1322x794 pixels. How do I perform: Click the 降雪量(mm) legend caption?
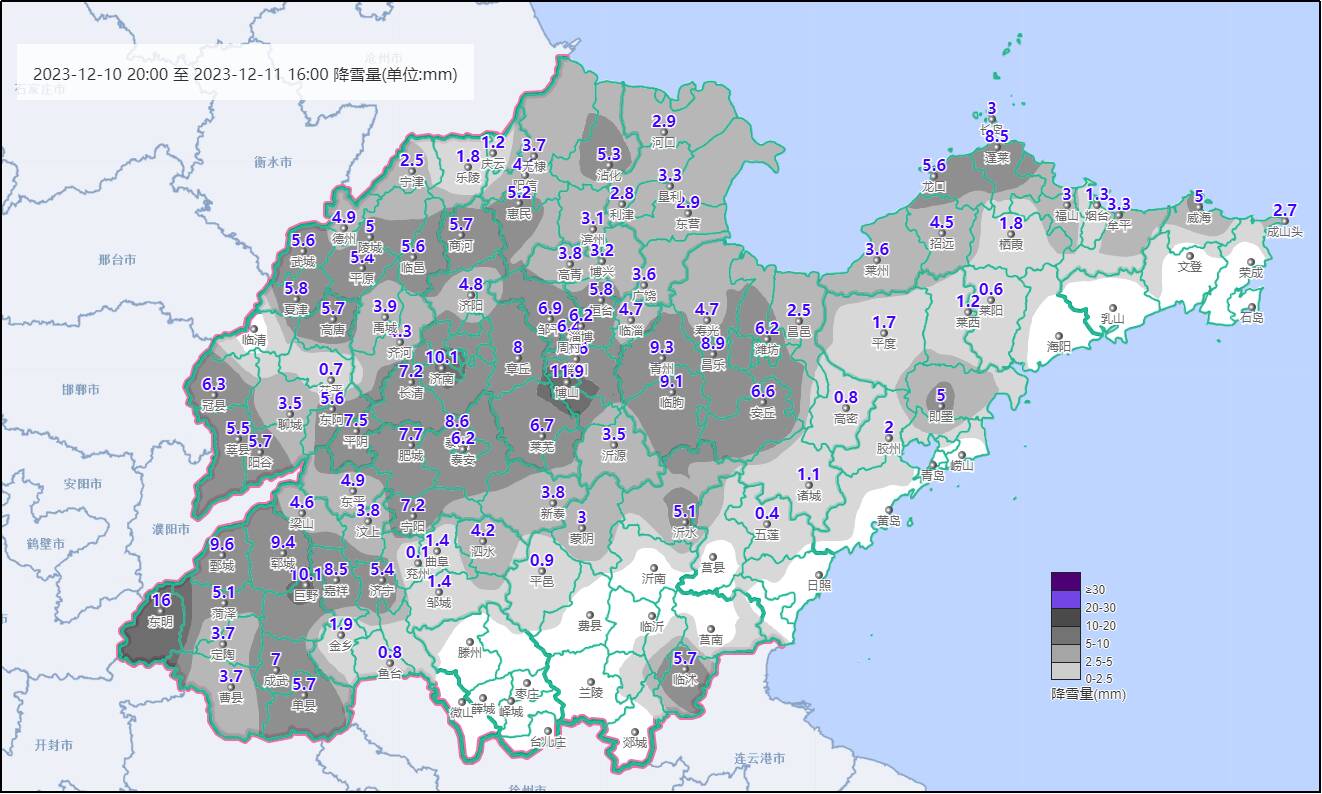[1088, 693]
